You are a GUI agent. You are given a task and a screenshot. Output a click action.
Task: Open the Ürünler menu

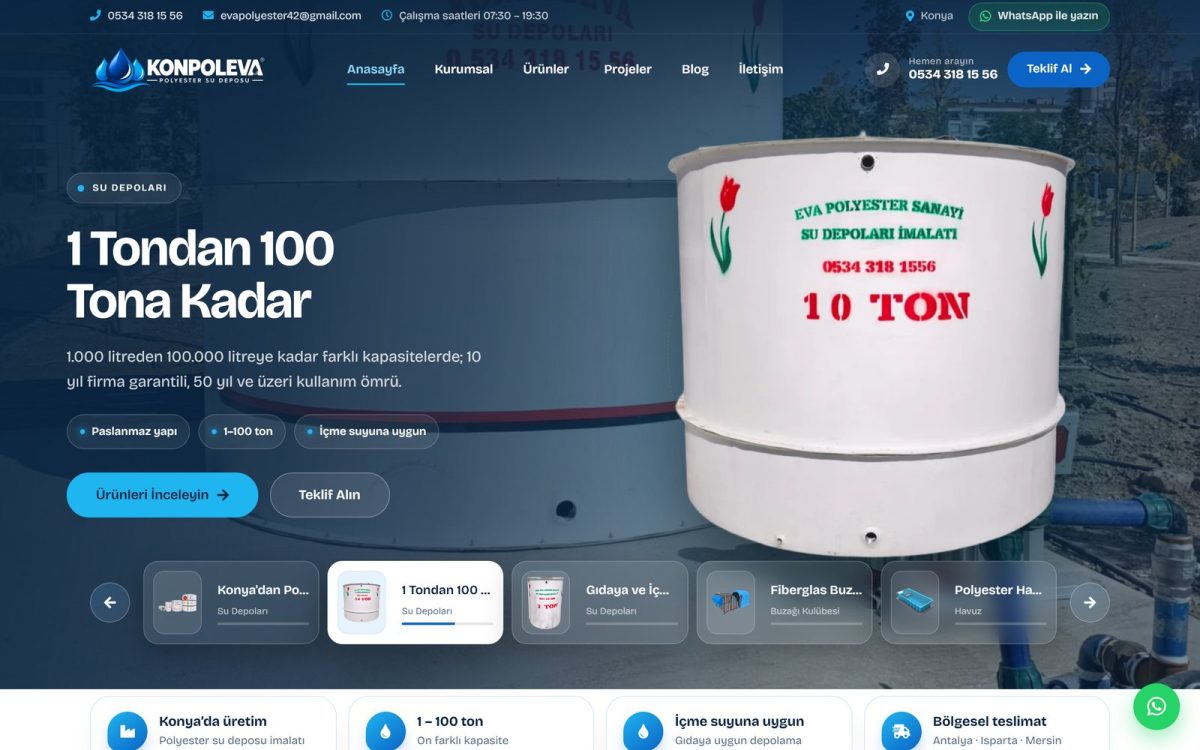point(546,69)
